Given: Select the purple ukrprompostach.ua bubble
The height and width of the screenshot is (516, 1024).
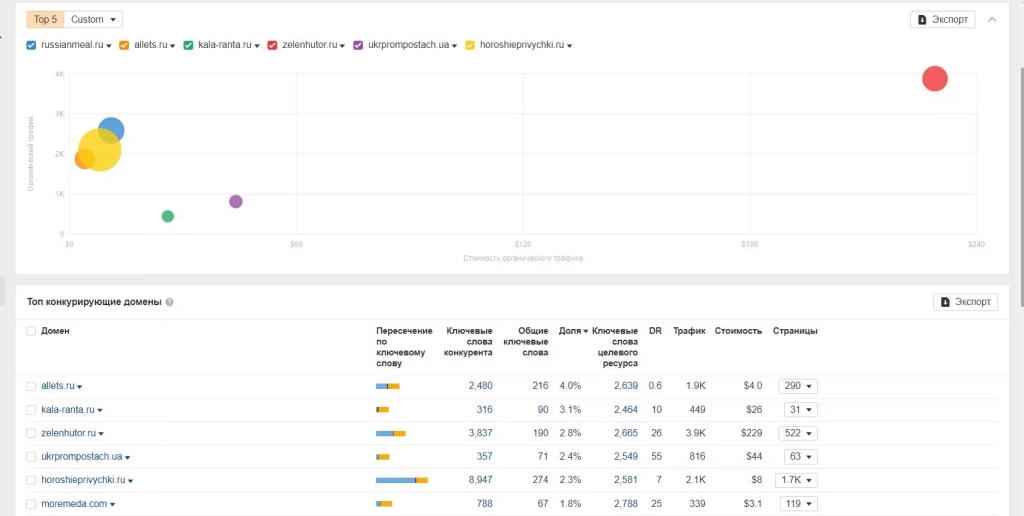Looking at the screenshot, I should (236, 201).
